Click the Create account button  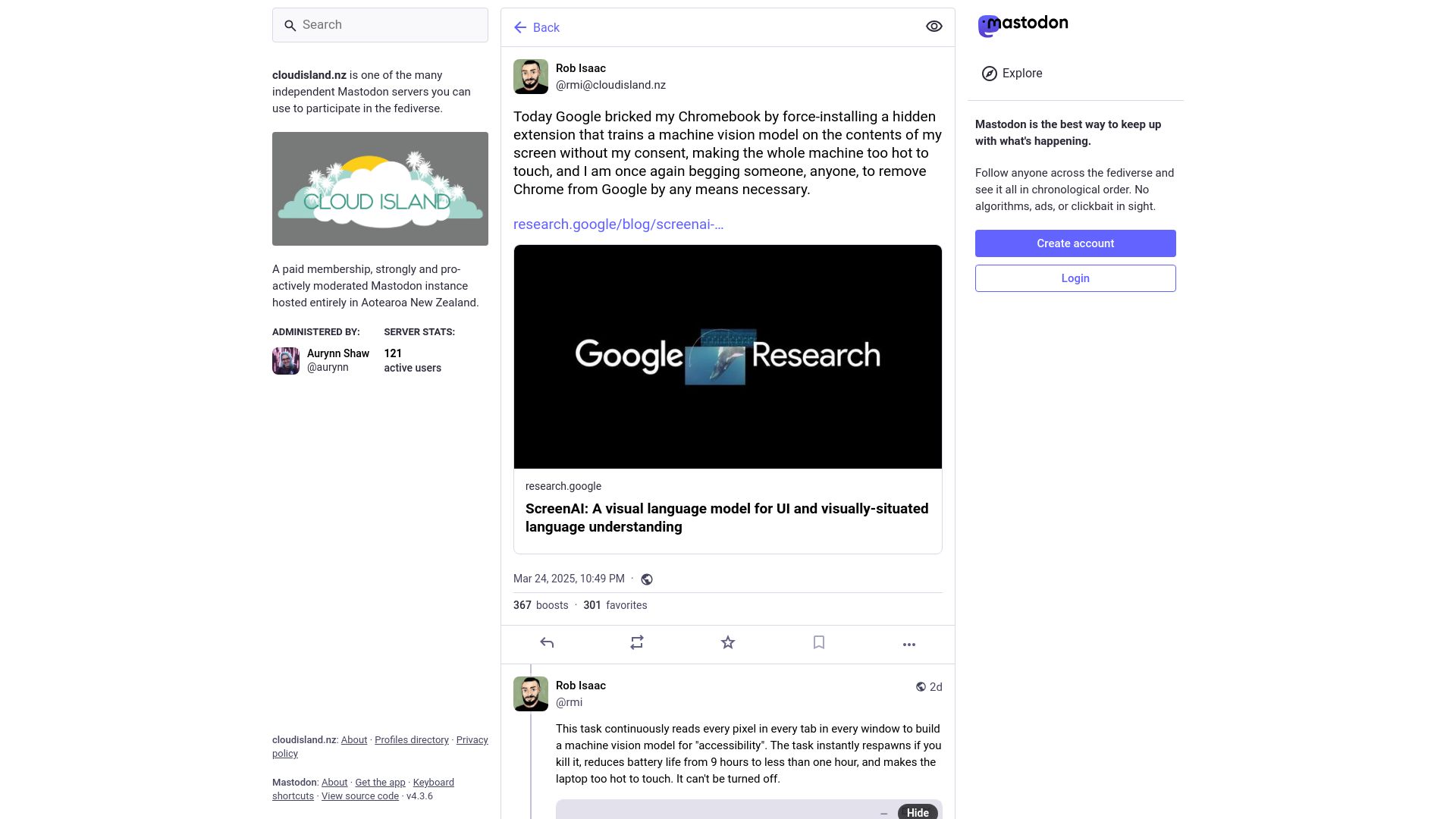[1075, 243]
